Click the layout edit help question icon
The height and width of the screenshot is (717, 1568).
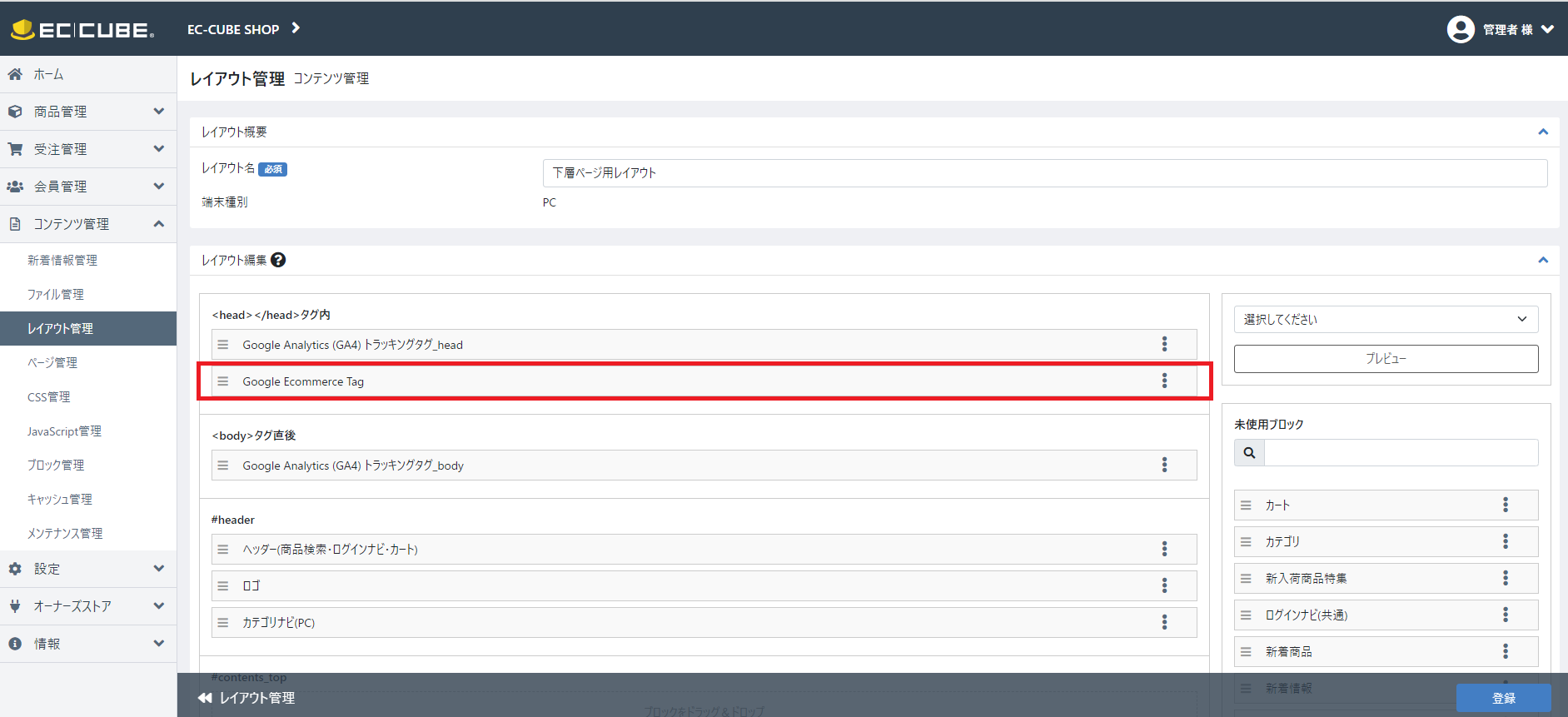tap(278, 260)
